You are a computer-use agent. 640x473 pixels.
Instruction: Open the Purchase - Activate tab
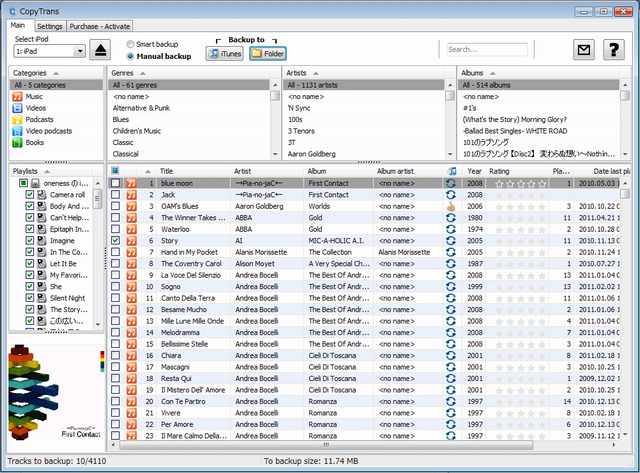100,27
